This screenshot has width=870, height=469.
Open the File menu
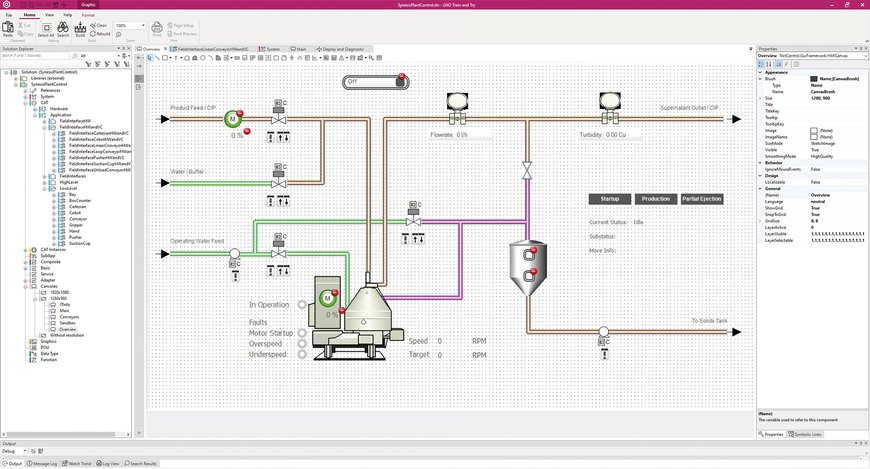click(8, 15)
